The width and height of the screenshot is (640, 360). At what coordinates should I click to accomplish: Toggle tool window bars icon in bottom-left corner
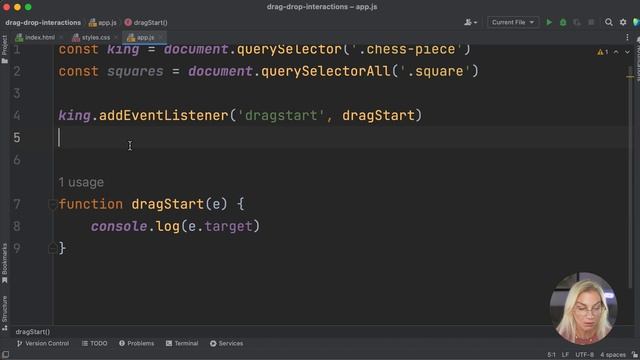[5, 355]
